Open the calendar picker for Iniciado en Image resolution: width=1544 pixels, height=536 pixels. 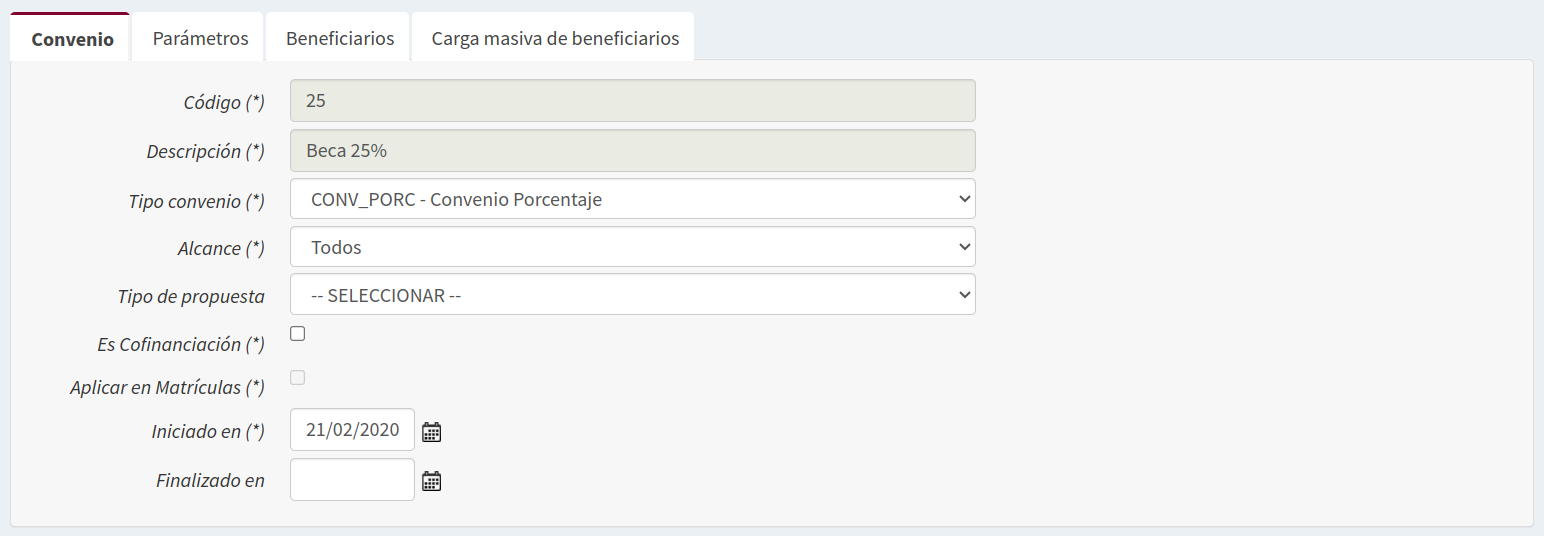(x=431, y=432)
